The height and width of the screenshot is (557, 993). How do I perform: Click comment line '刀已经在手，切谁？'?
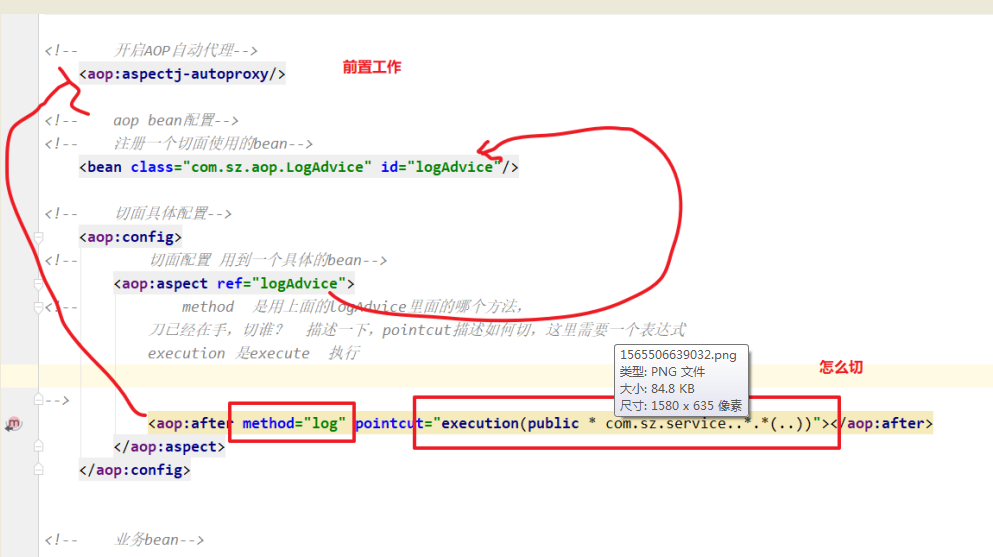coord(216,330)
